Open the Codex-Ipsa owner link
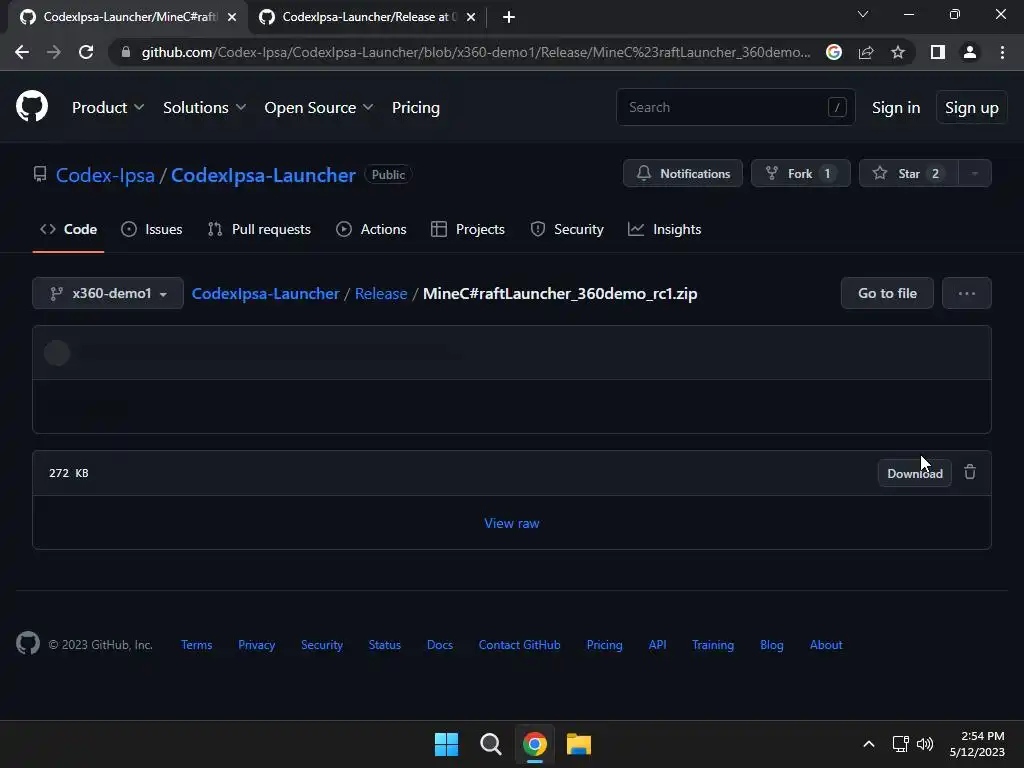This screenshot has height=768, width=1024. (x=105, y=175)
